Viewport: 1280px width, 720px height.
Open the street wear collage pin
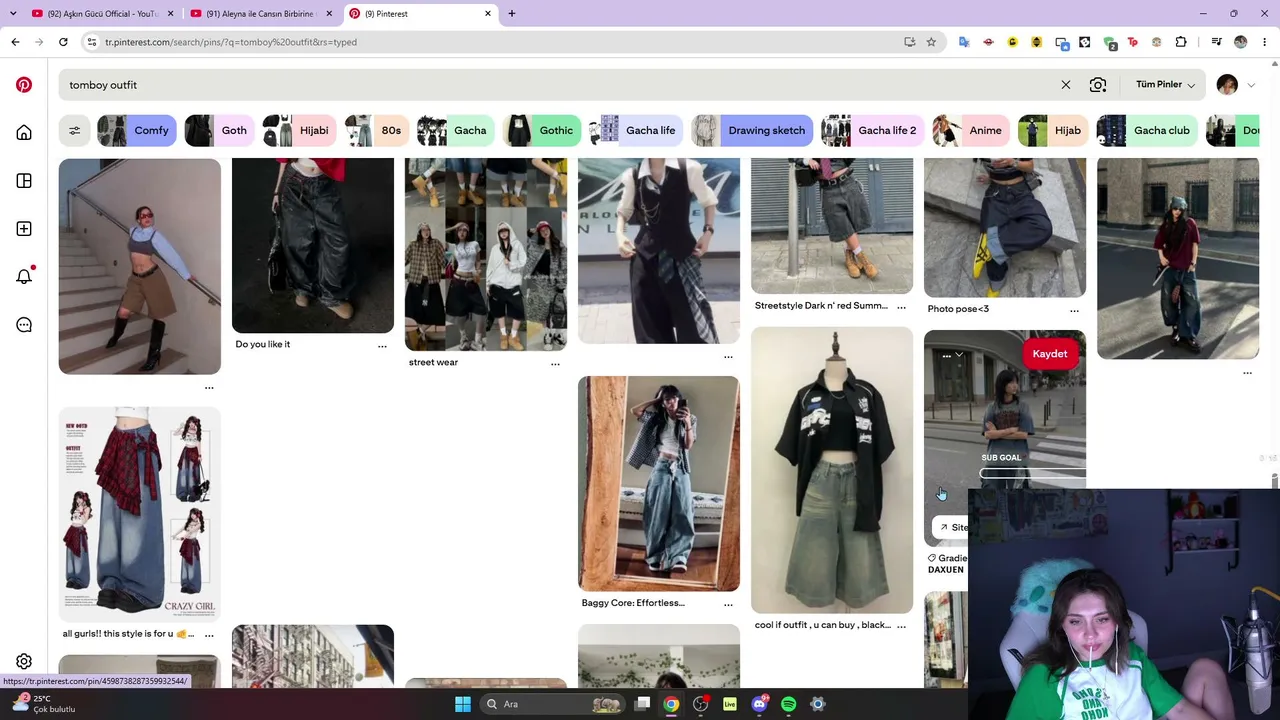486,254
